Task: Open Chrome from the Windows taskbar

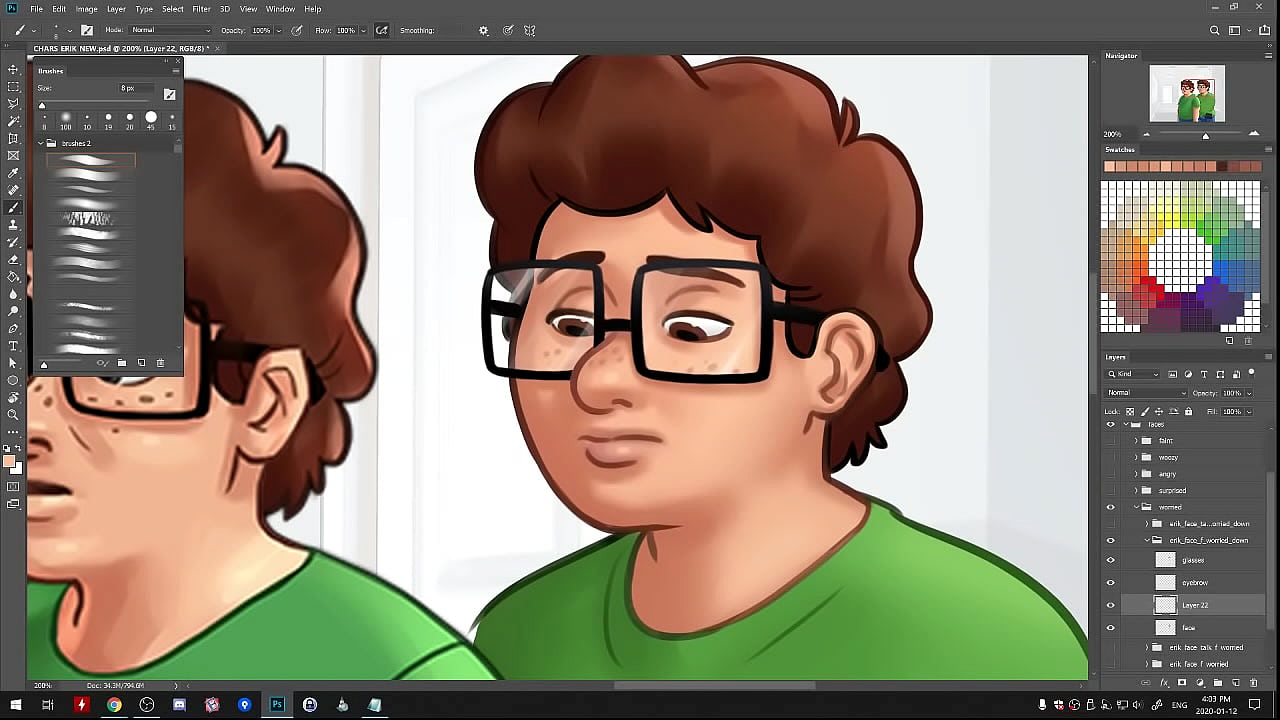Action: pyautogui.click(x=114, y=705)
